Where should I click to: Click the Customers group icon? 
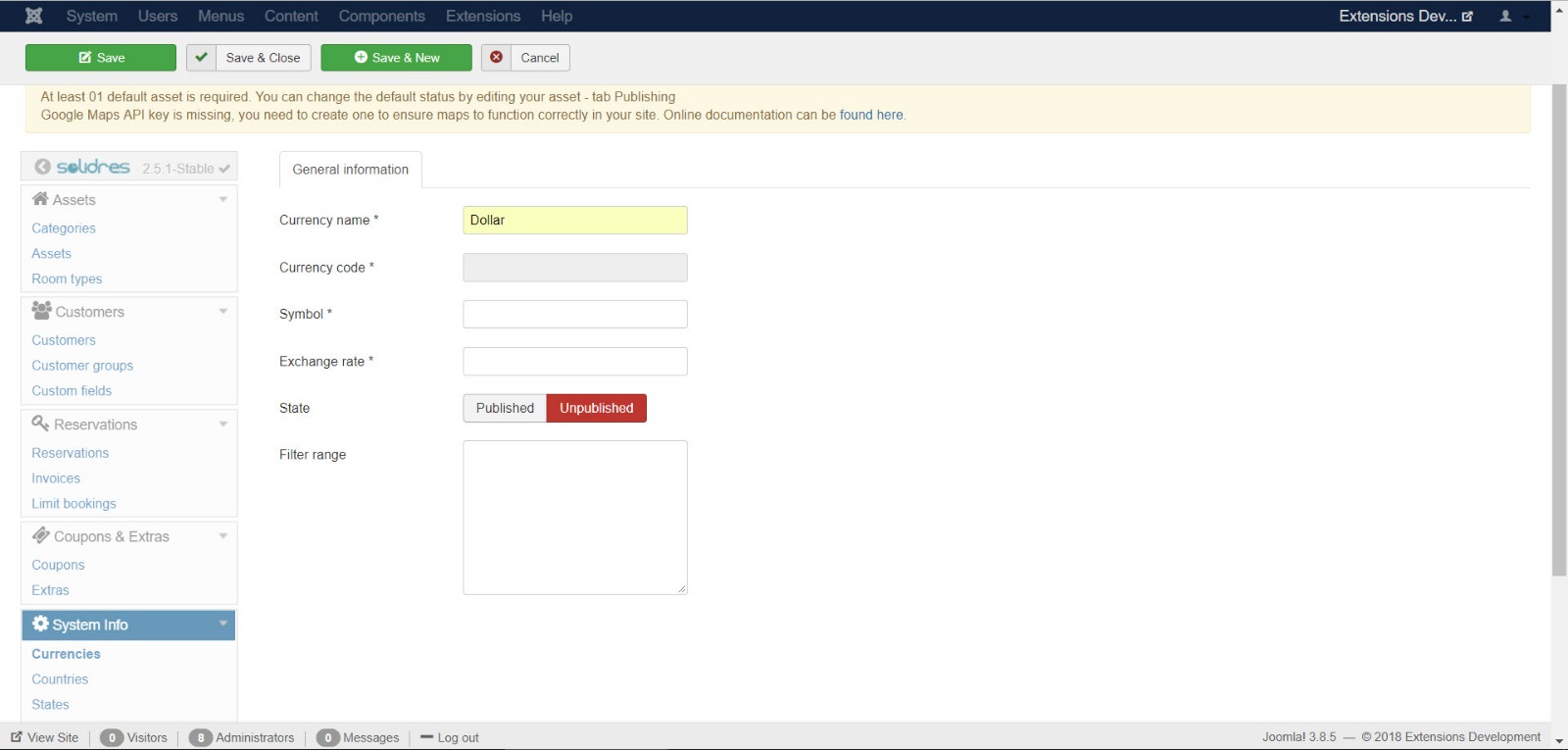click(x=41, y=311)
